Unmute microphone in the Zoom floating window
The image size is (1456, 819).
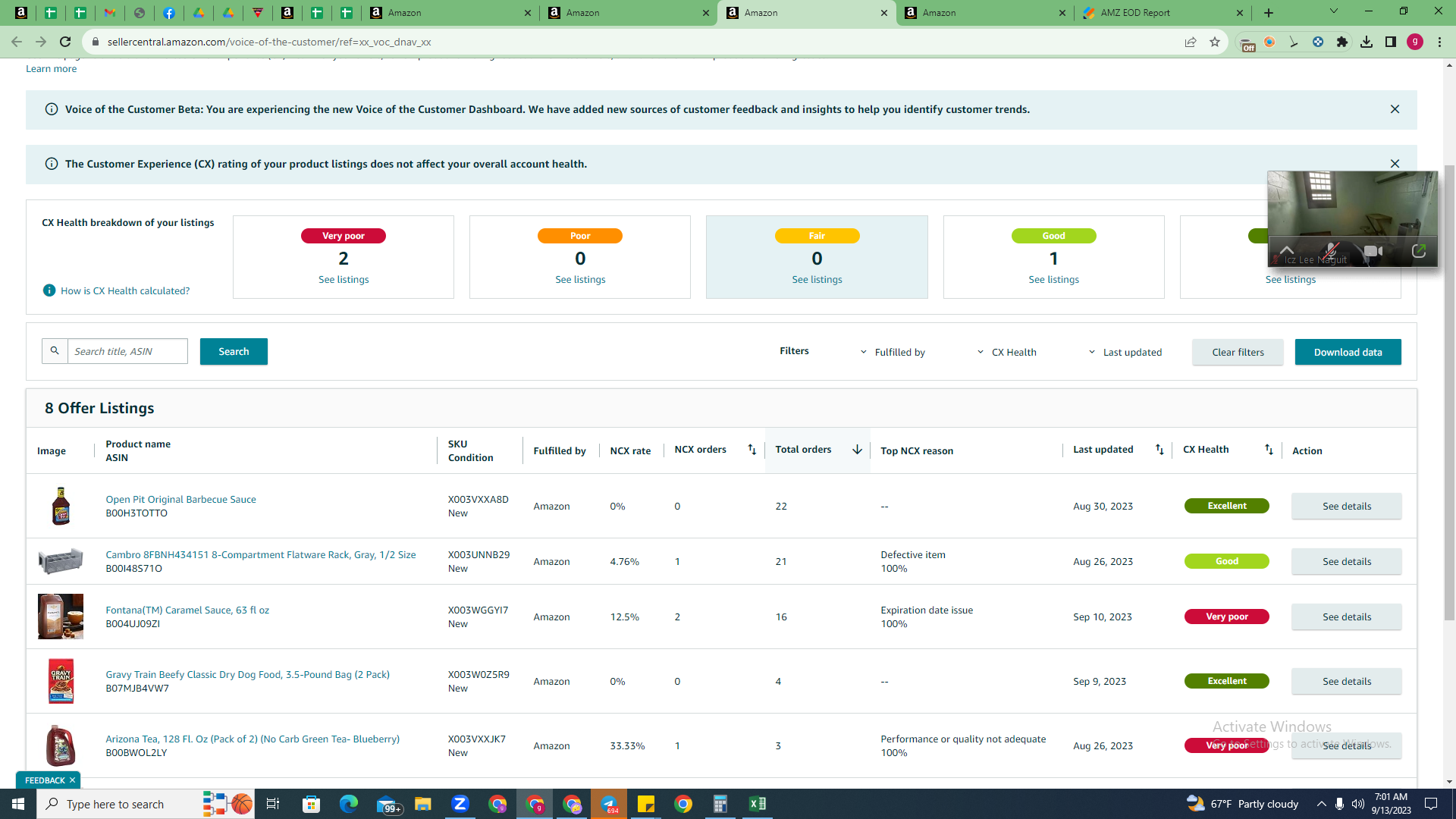click(x=1331, y=251)
